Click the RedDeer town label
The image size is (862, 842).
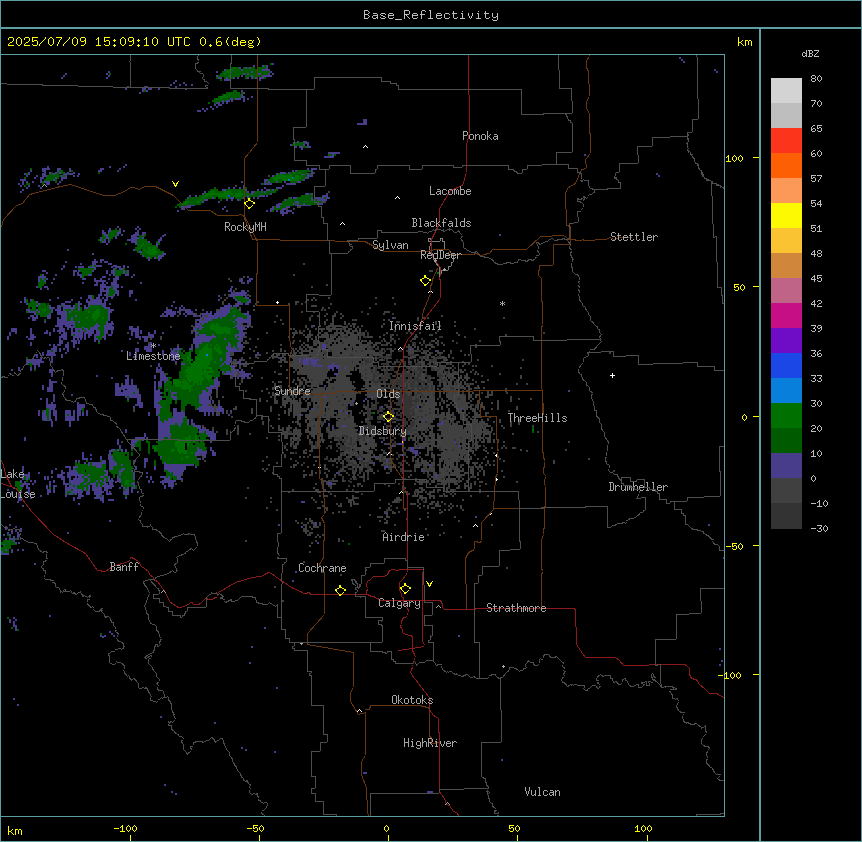point(440,255)
